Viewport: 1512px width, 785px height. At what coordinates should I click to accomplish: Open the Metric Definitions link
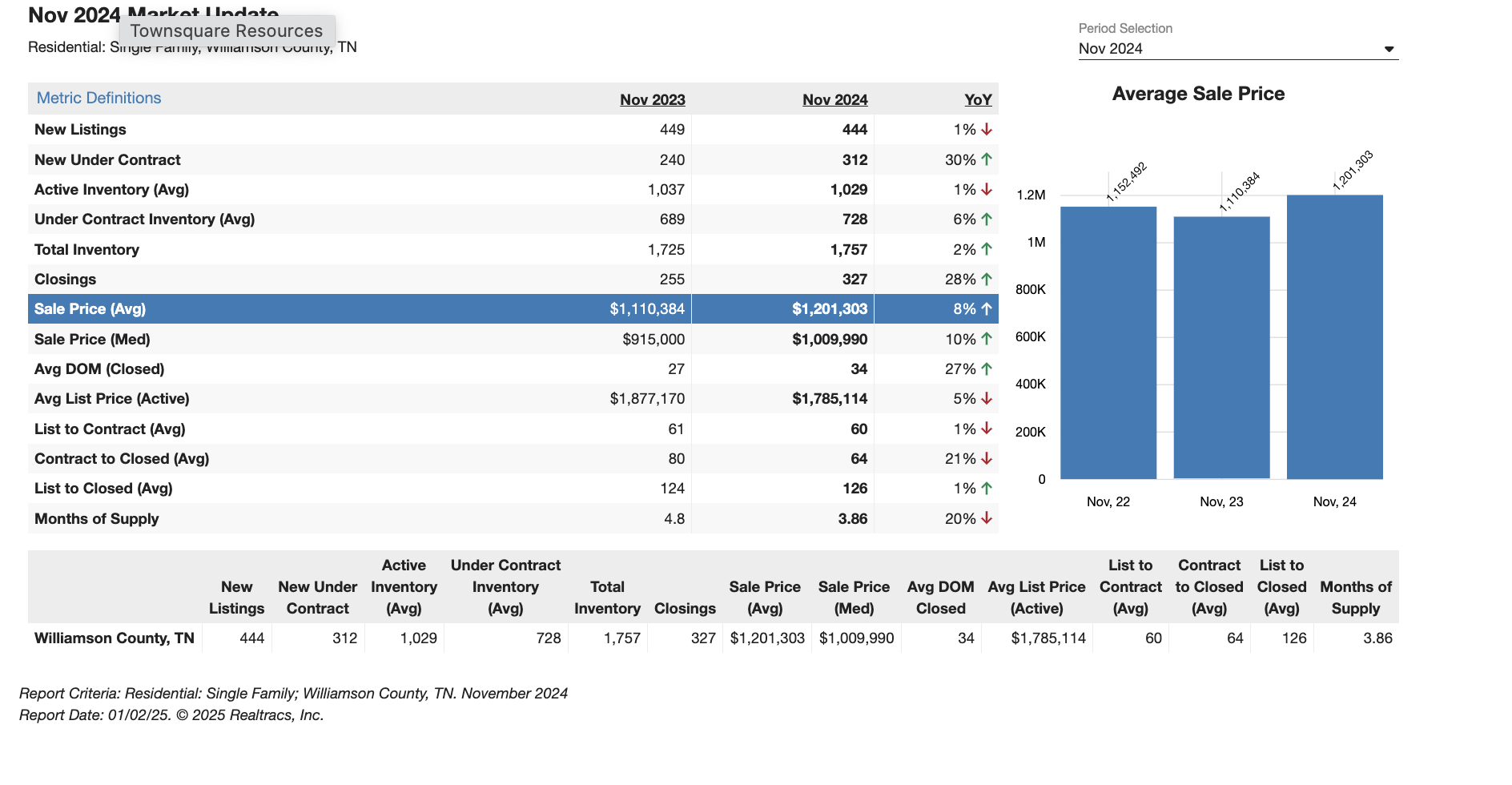[x=99, y=98]
